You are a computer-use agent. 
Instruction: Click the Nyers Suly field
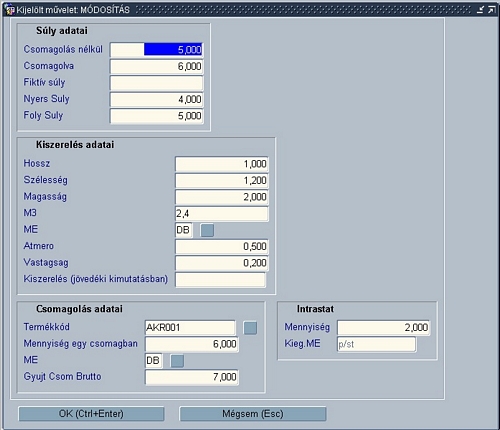point(157,99)
